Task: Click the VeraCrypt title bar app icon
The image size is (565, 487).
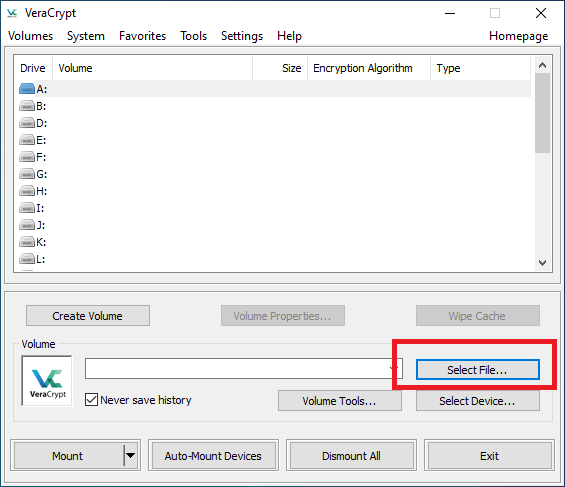Action: coord(12,13)
